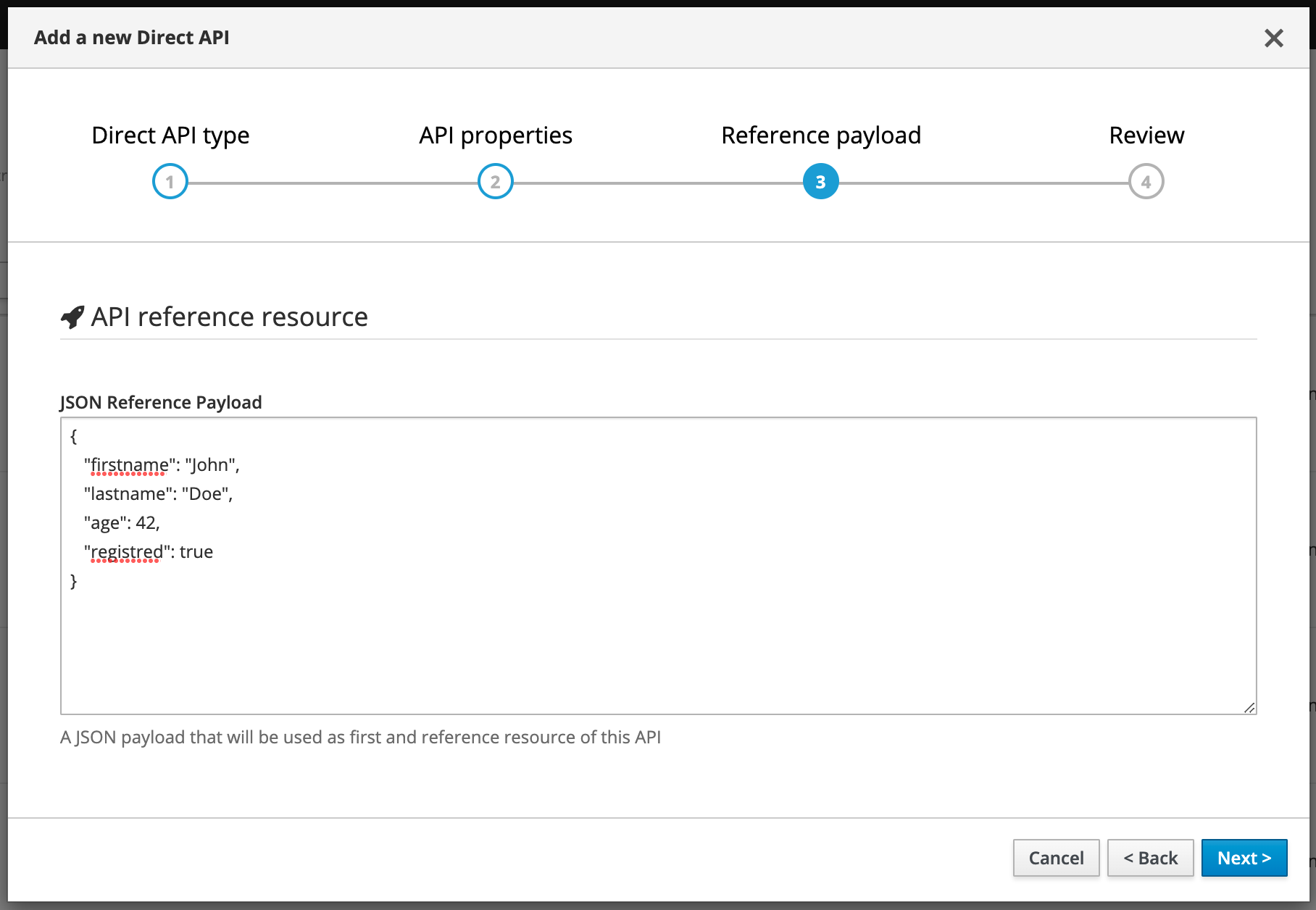Go to step 2 circle indicator
Image resolution: width=1316 pixels, height=910 pixels.
496,182
